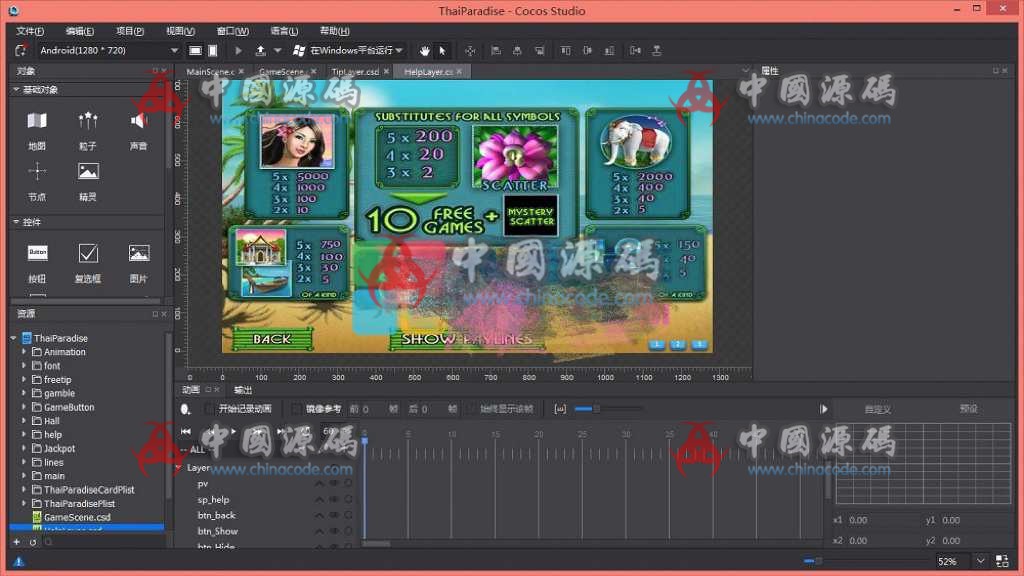Click the add resource plus icon

16,542
